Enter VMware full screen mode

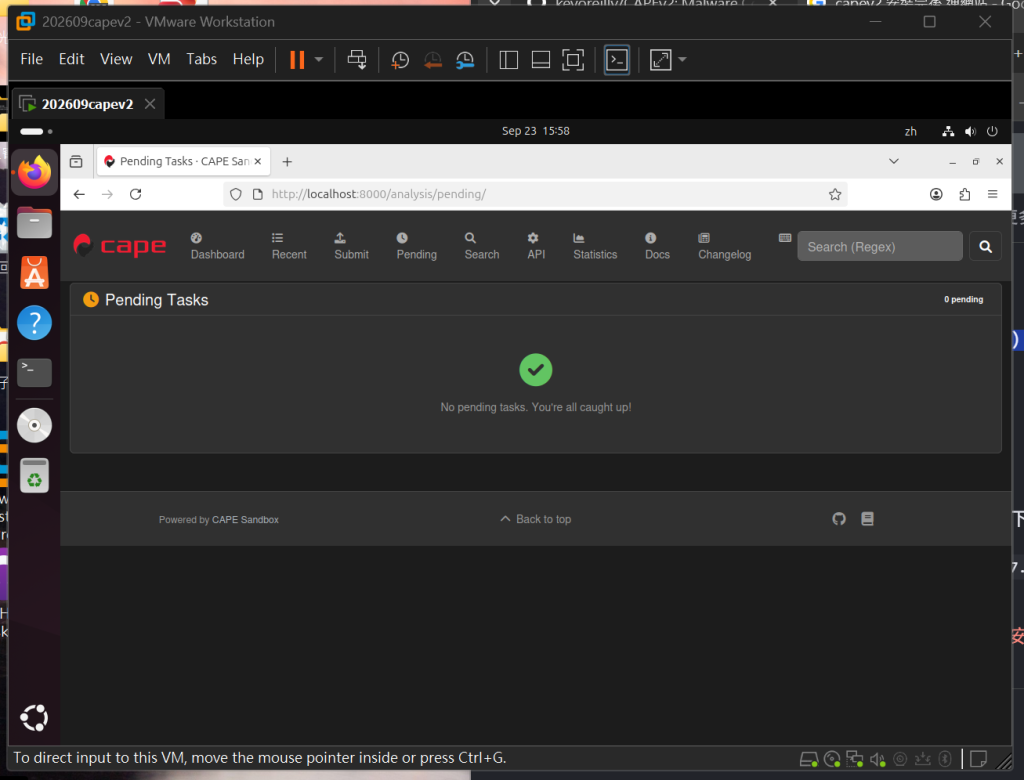(x=573, y=59)
